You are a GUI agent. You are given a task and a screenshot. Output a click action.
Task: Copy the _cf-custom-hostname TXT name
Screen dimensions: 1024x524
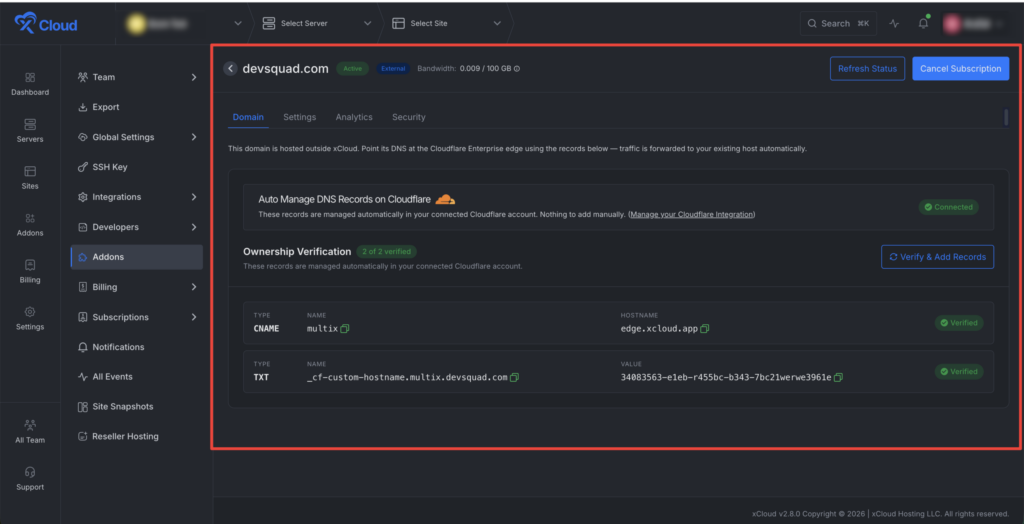point(514,378)
